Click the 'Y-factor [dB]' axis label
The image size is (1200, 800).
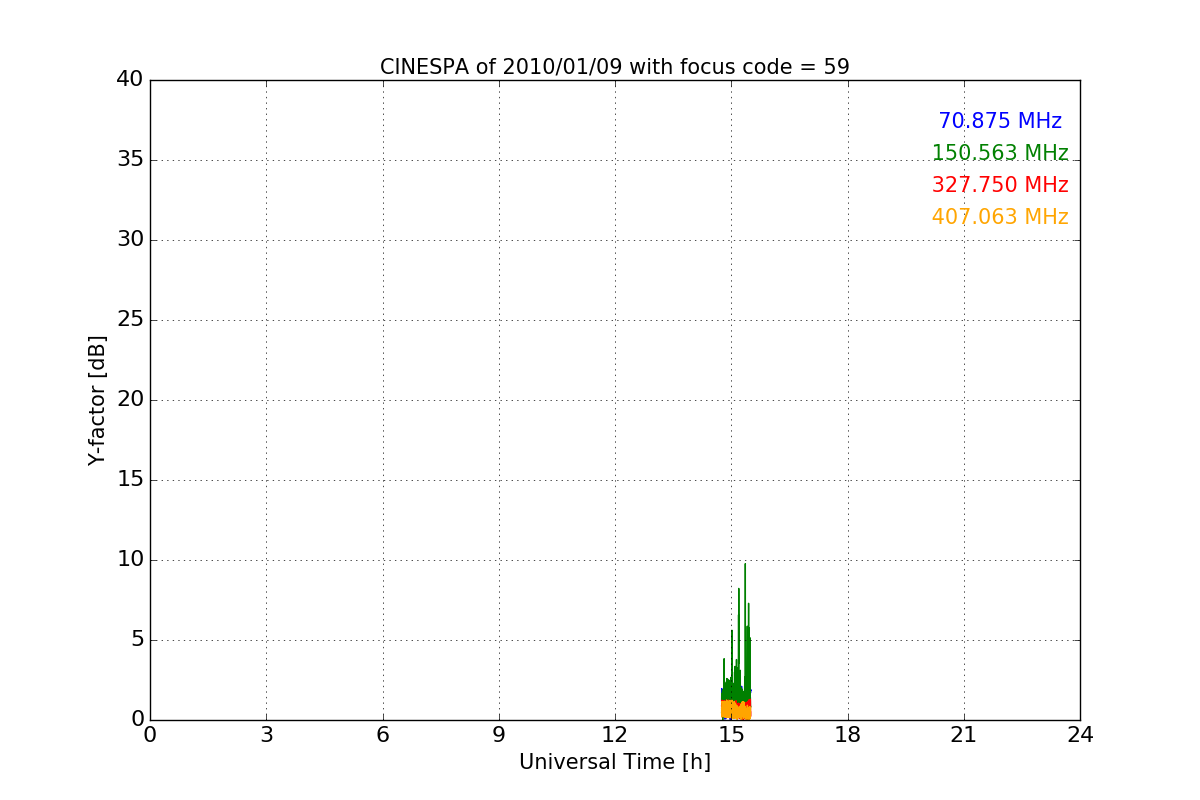coord(97,400)
